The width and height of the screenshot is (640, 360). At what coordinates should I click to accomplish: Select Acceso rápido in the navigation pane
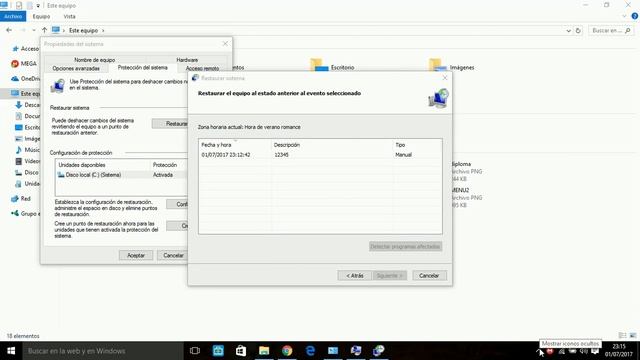25,49
